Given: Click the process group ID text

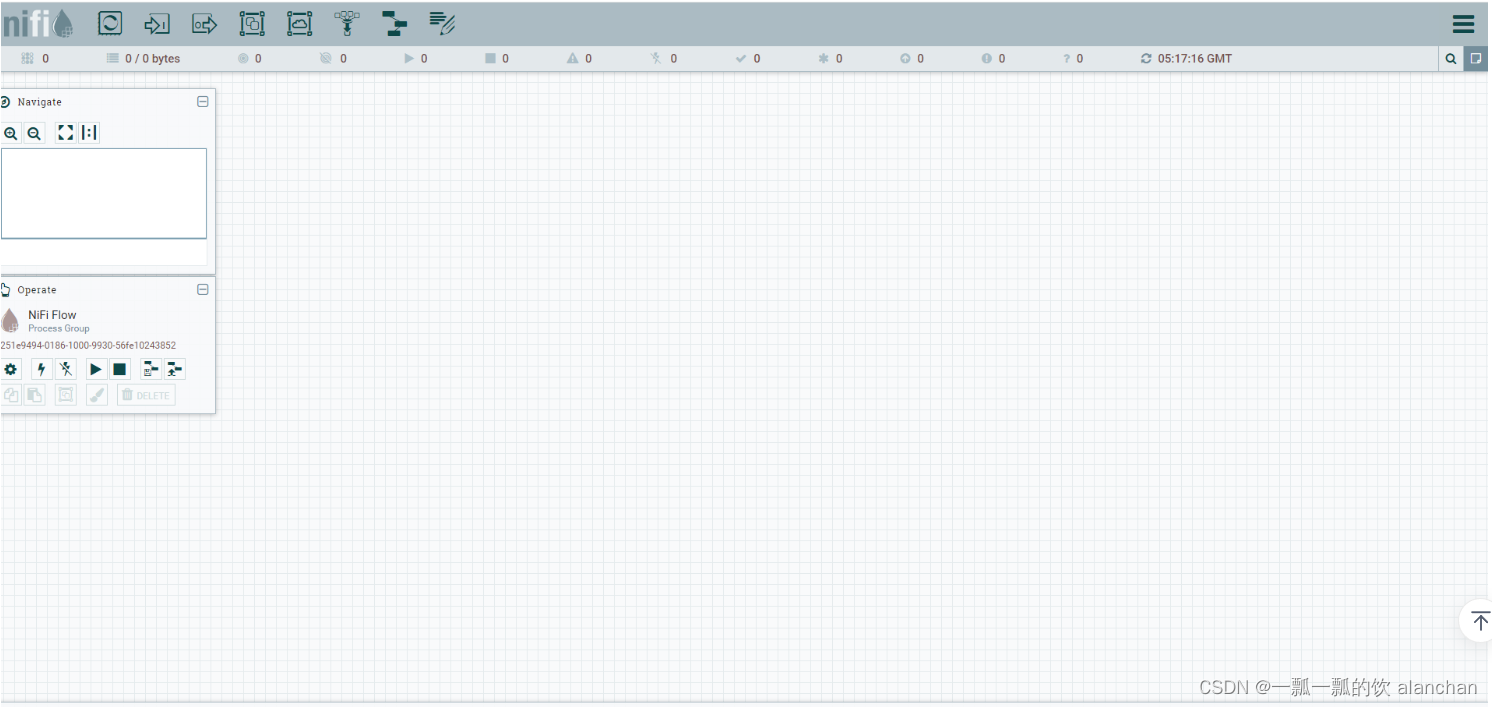Looking at the screenshot, I should pyautogui.click(x=88, y=346).
